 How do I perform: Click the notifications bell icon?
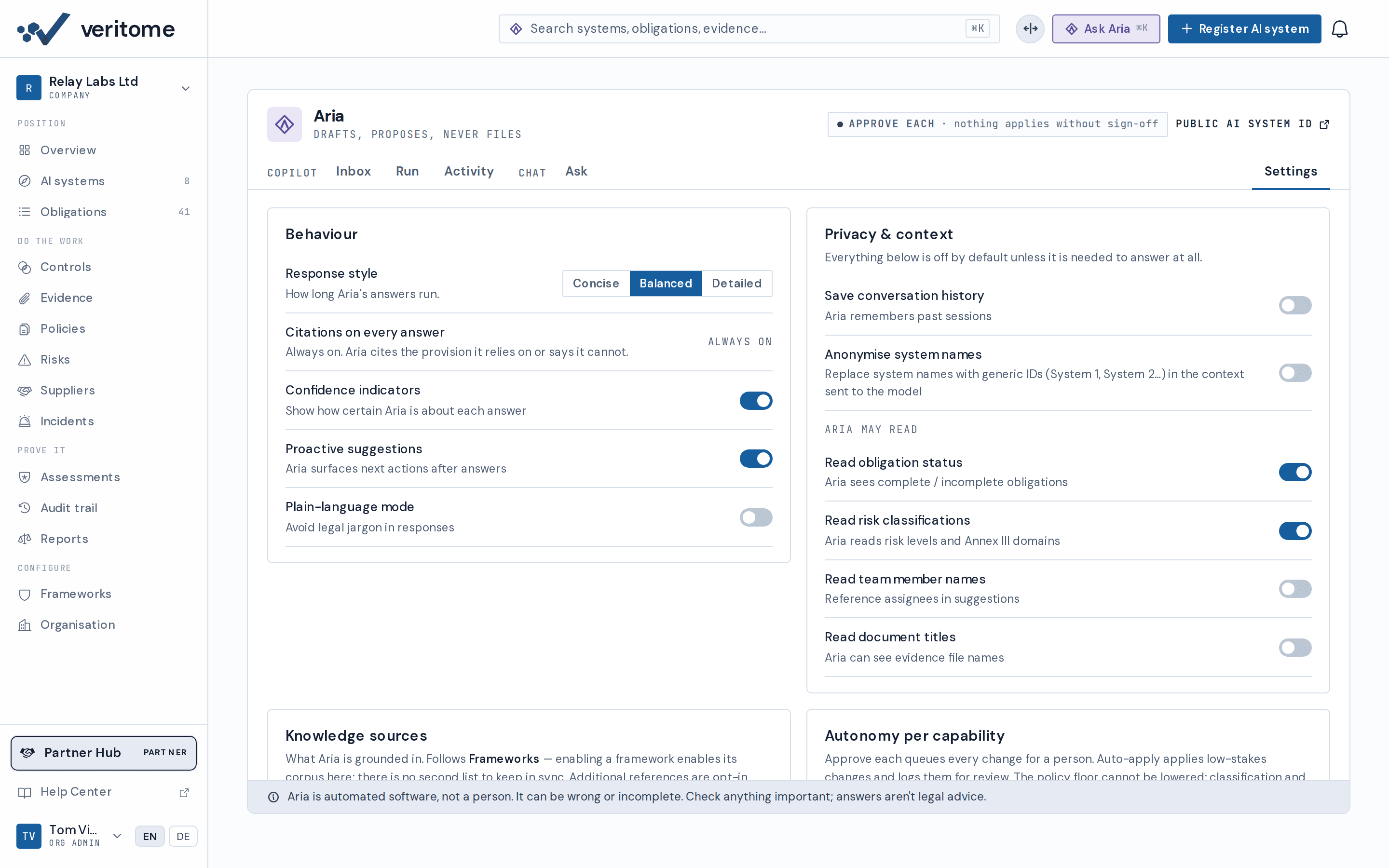tap(1339, 29)
